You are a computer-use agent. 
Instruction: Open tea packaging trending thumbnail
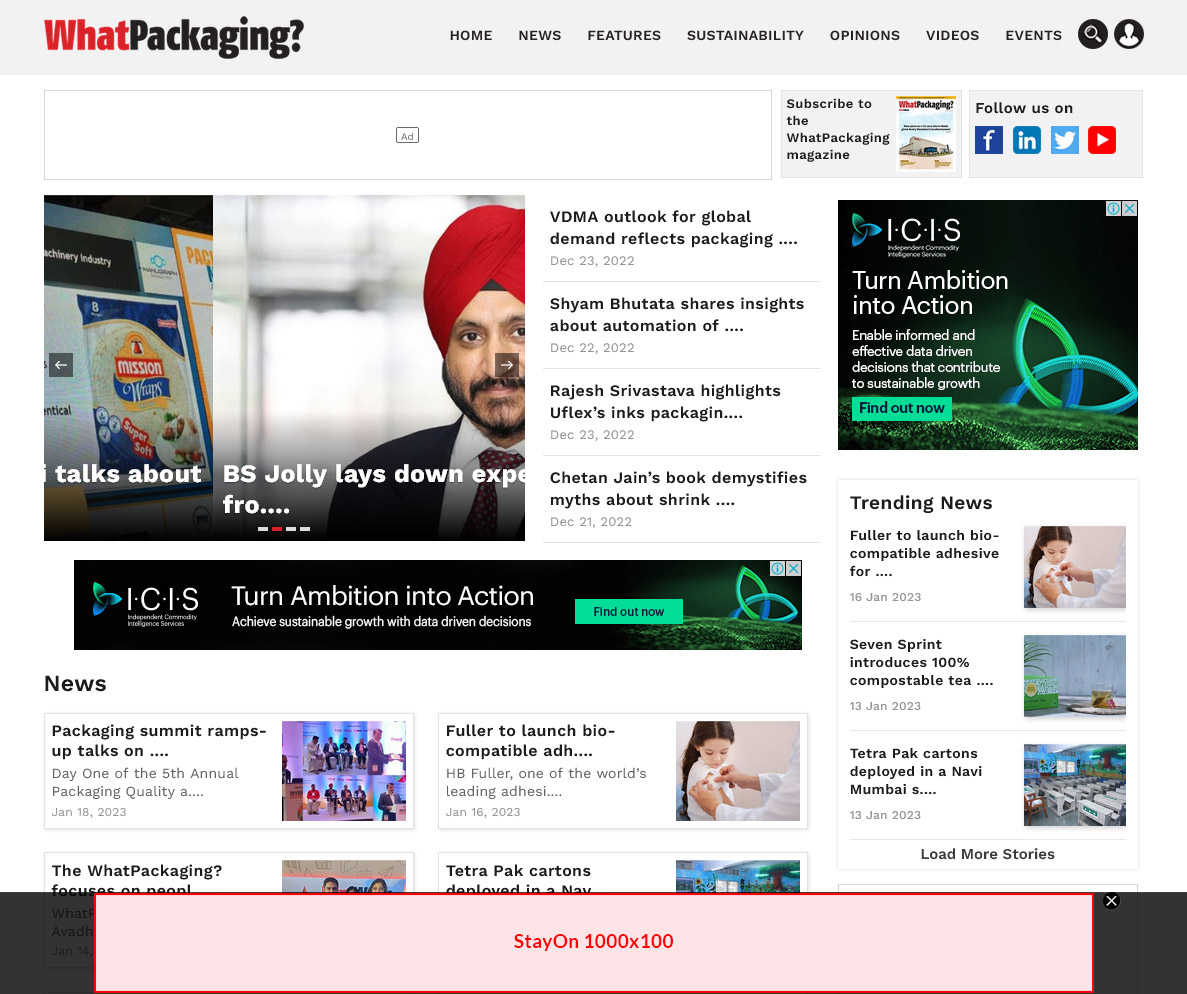1074,676
